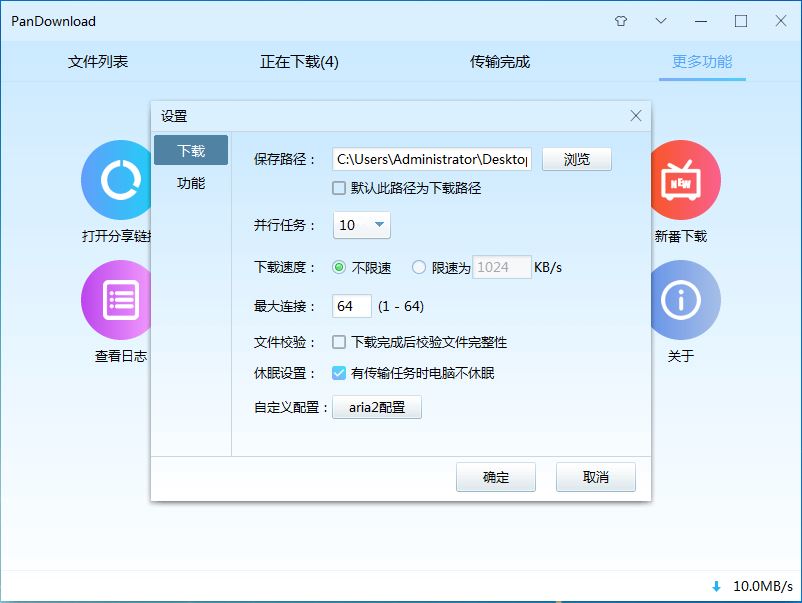The image size is (802, 603).
Task: Enable 下载完成后校验文件完整性 checkbox
Action: (x=339, y=342)
